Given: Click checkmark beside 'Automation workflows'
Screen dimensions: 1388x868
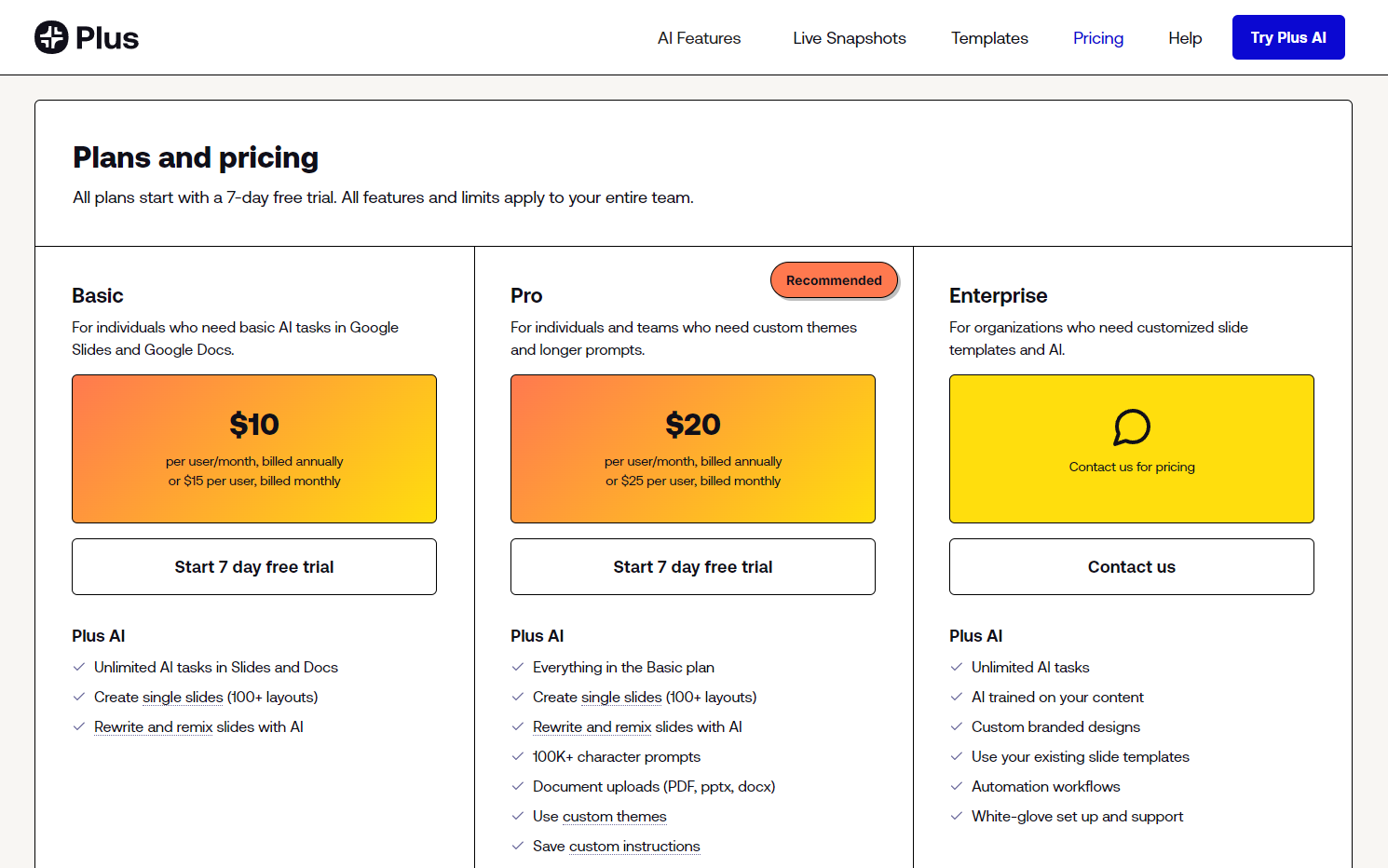Looking at the screenshot, I should (957, 786).
